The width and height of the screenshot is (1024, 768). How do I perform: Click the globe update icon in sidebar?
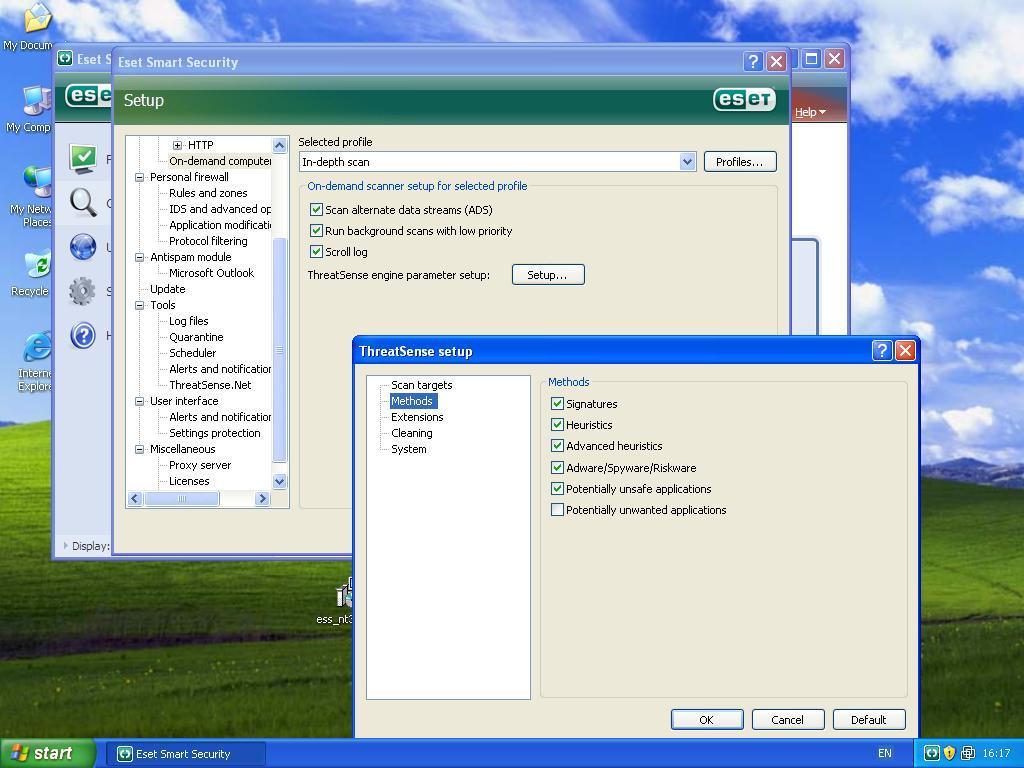tap(83, 247)
